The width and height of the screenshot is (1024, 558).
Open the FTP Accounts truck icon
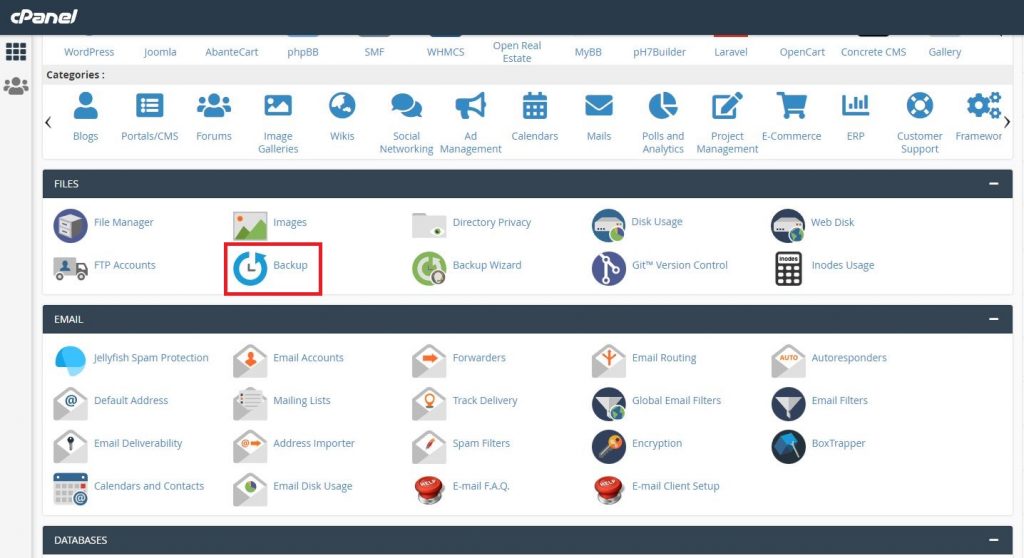pyautogui.click(x=71, y=269)
